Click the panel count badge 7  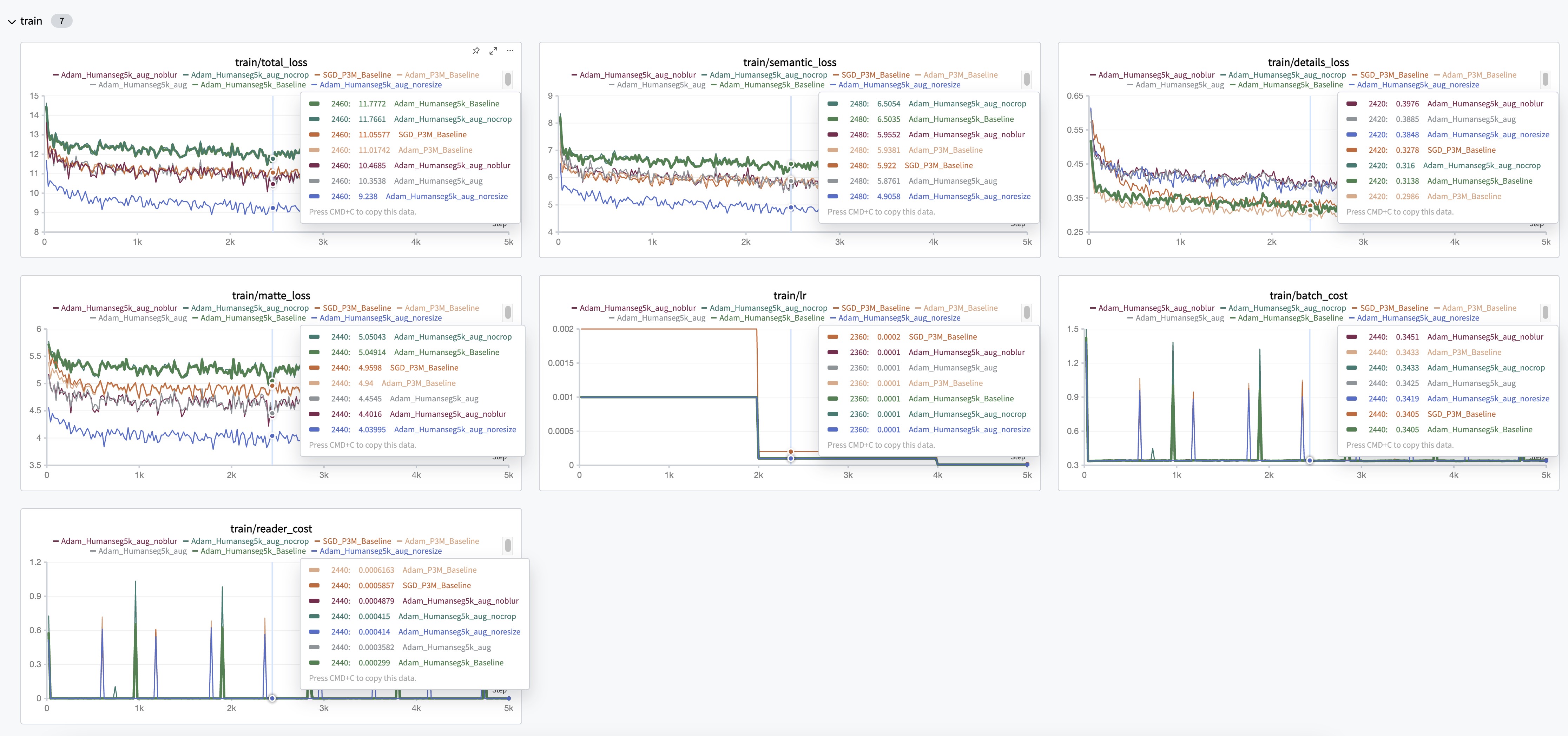61,21
